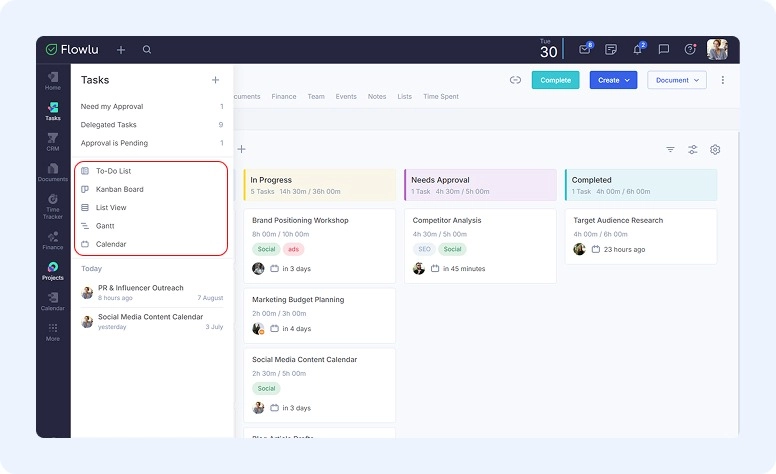The width and height of the screenshot is (776, 474).
Task: Go to Home in sidebar
Action: tap(53, 81)
